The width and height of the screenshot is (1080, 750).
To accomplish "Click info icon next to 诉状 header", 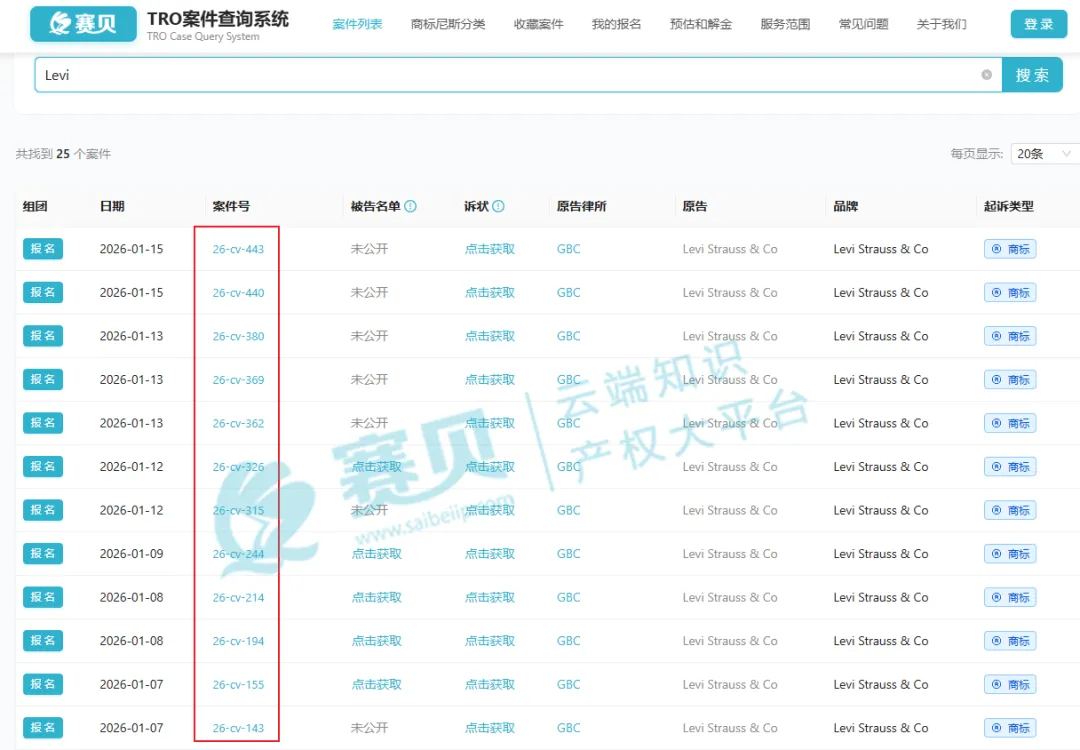I will click(498, 207).
